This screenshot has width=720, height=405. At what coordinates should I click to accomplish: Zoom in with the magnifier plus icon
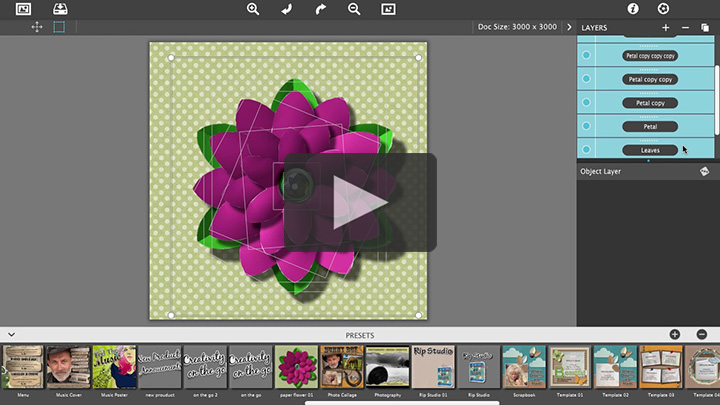(x=253, y=9)
